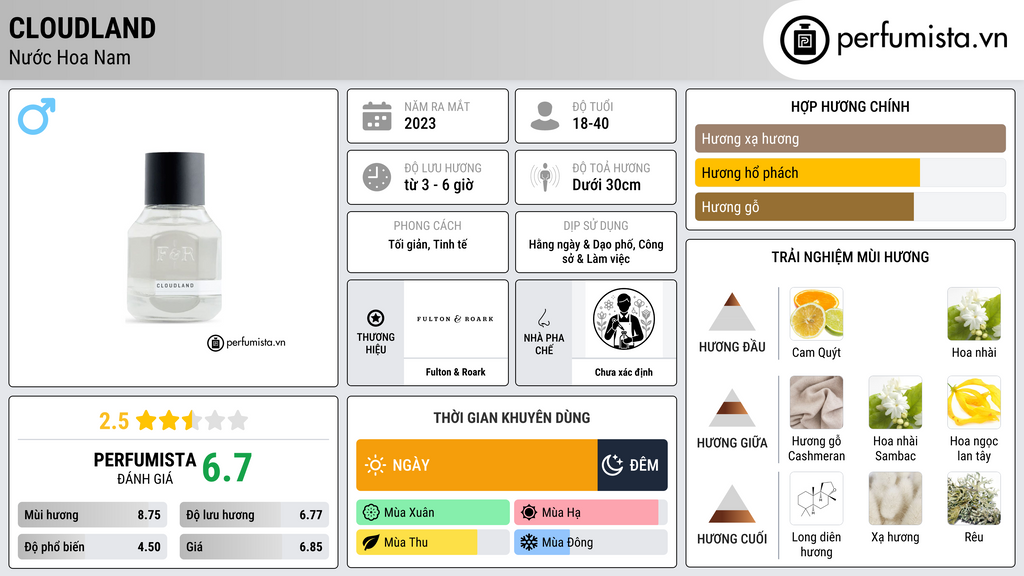Click the Trải nghiệm mùi hương heading
This screenshot has height=576, width=1024.
coord(850,257)
